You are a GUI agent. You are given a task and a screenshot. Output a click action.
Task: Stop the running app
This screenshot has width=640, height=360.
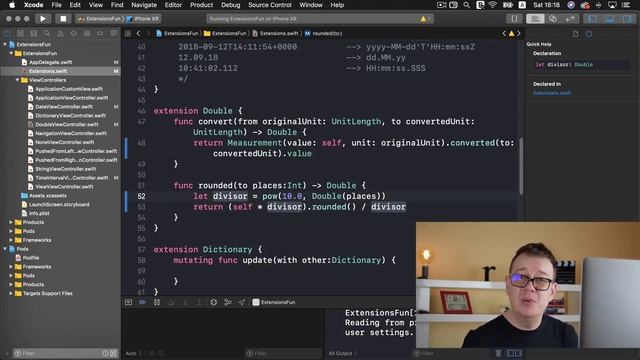click(x=63, y=19)
